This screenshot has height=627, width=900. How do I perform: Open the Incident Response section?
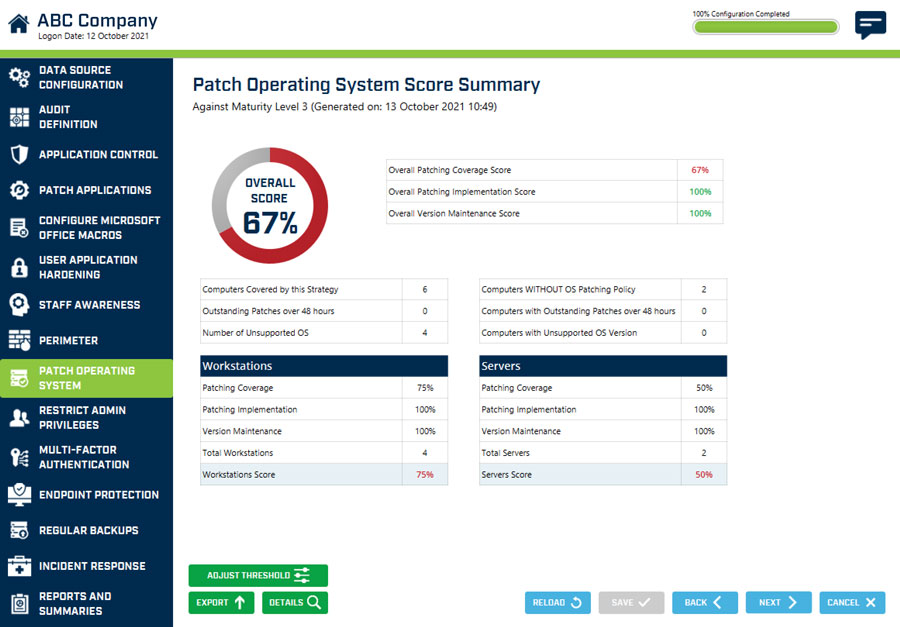[x=87, y=565]
